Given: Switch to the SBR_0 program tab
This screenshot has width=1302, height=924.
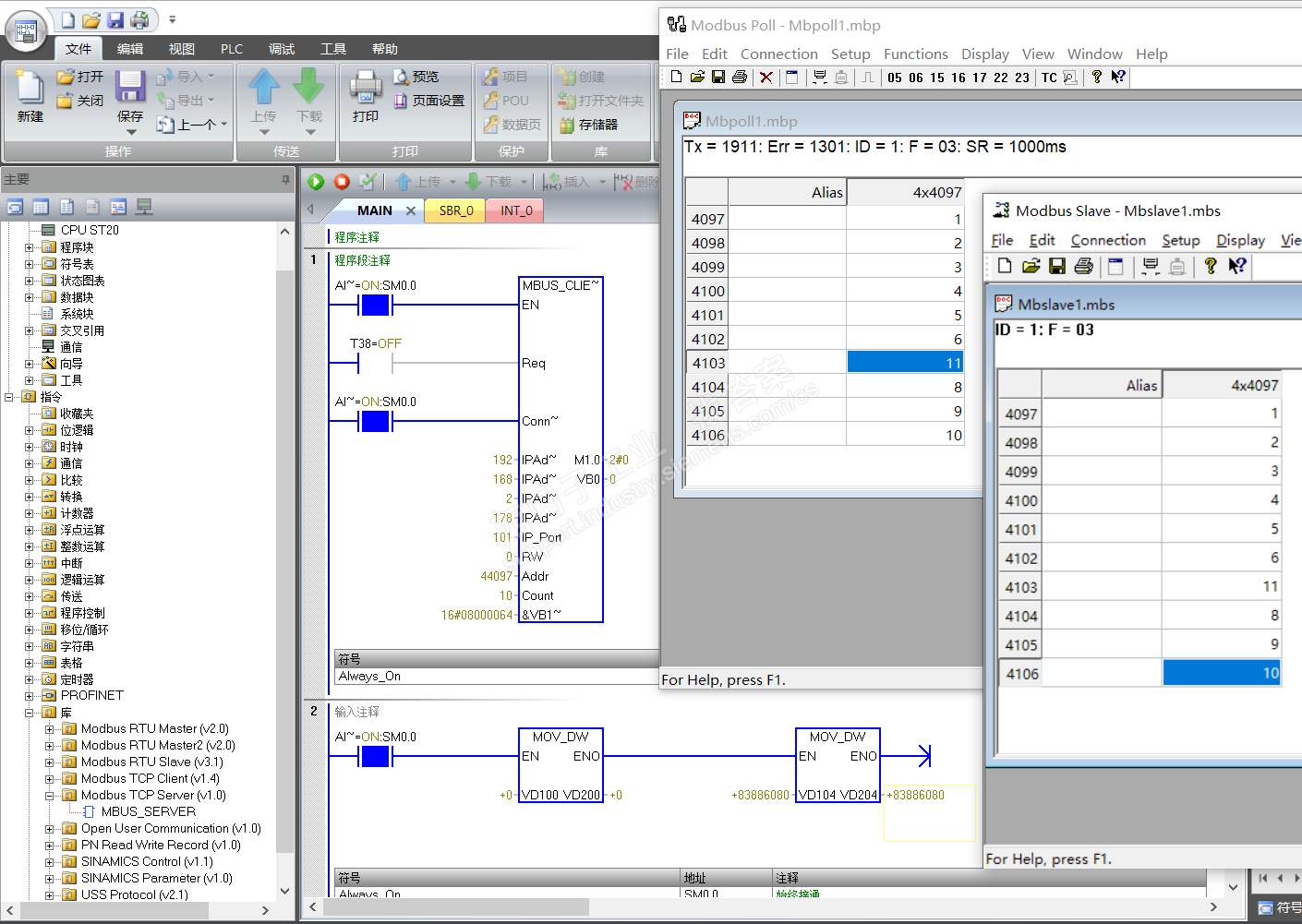Looking at the screenshot, I should (x=456, y=210).
